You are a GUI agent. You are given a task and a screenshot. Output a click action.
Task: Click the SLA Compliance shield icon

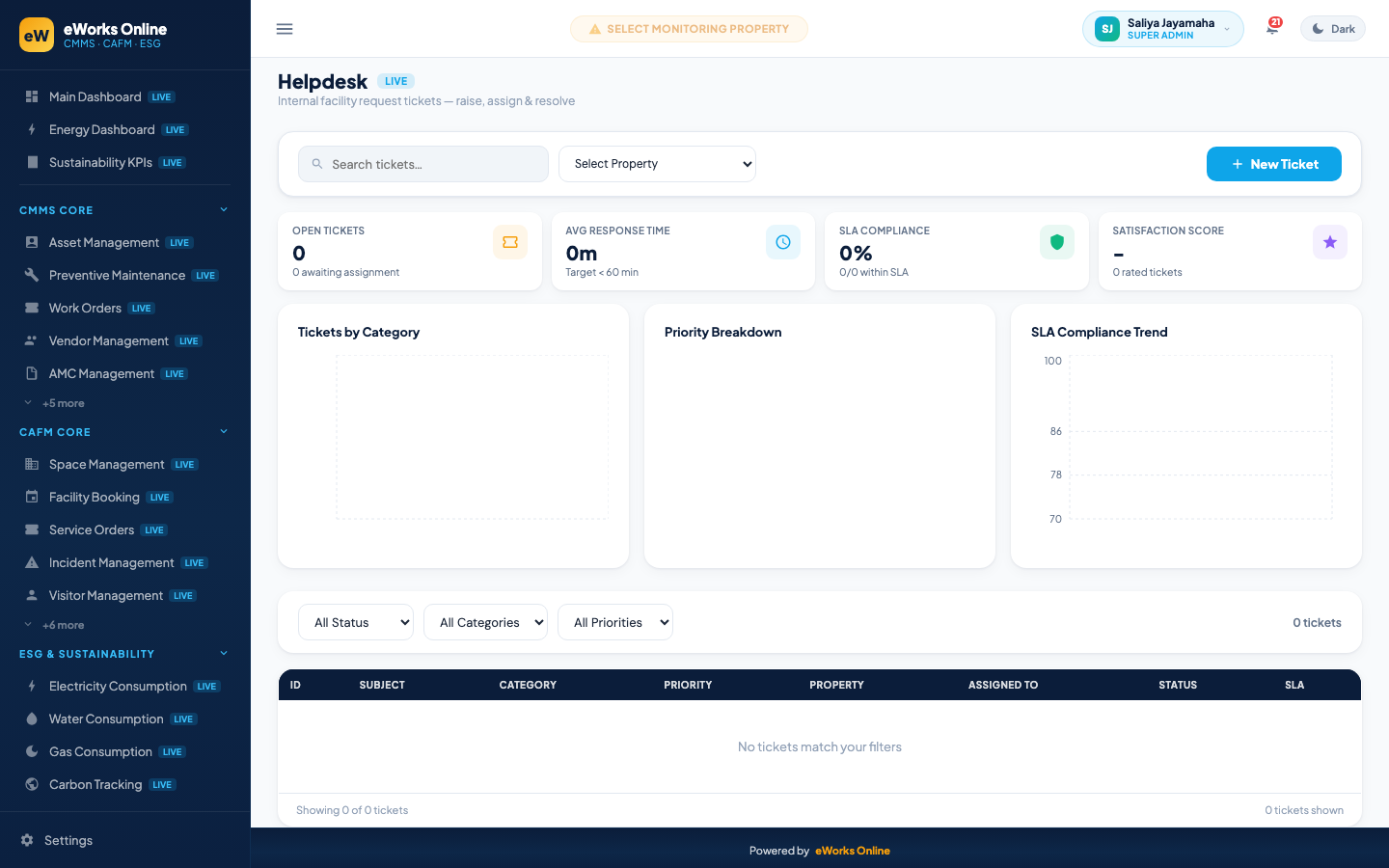[1057, 242]
